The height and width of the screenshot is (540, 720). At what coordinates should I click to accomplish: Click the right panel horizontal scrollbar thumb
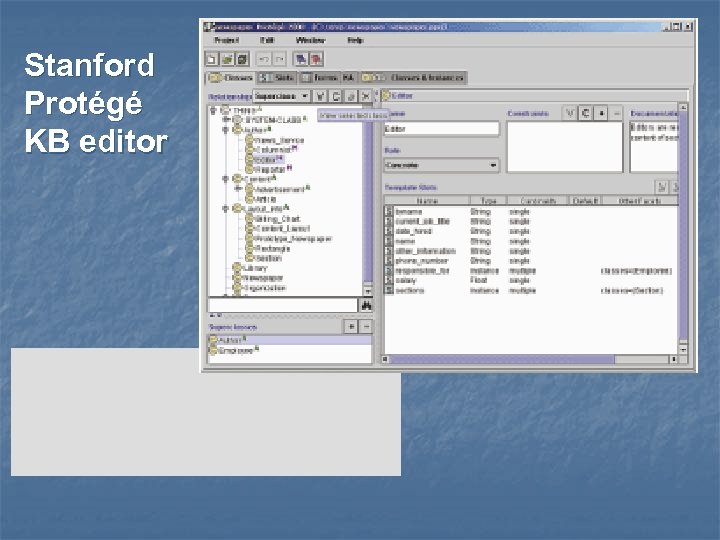click(x=501, y=359)
